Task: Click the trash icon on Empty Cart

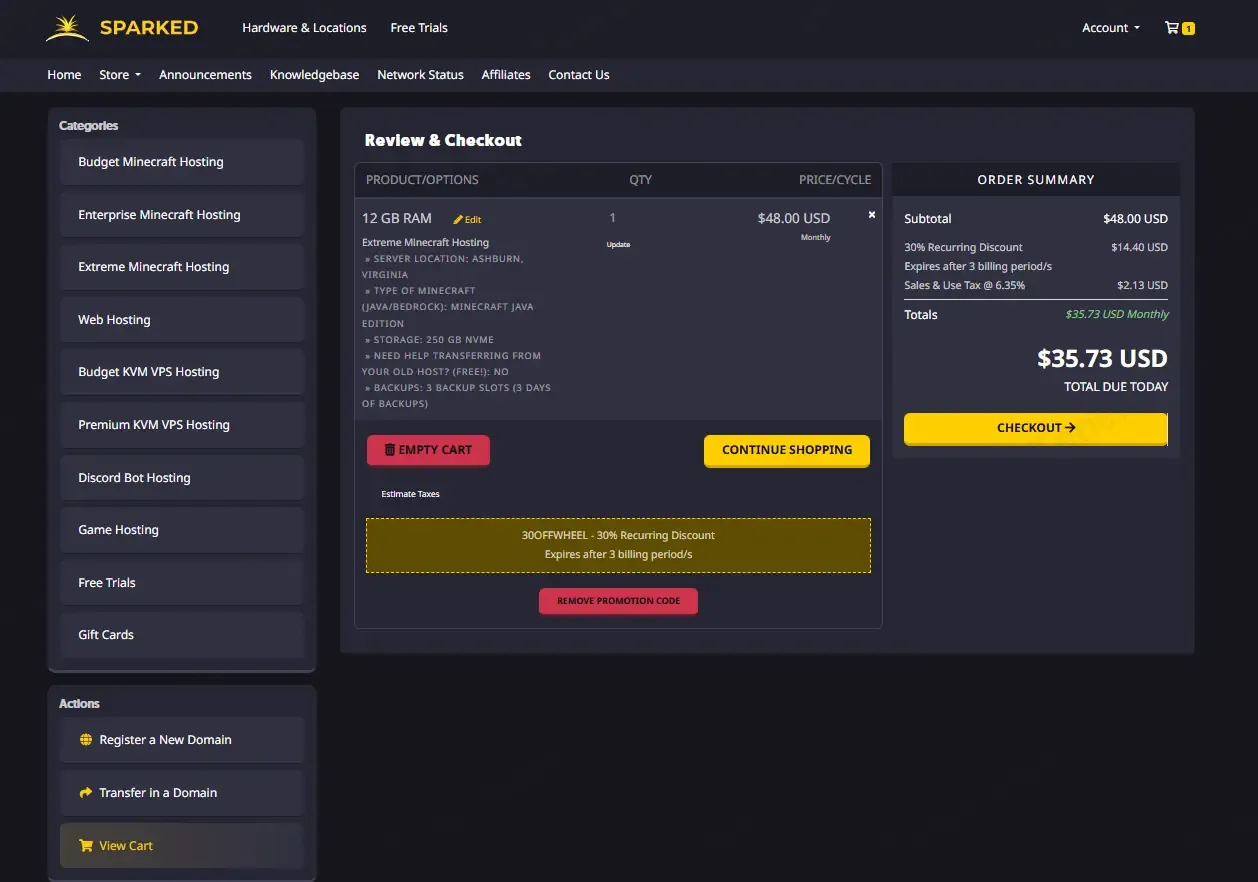Action: point(390,450)
